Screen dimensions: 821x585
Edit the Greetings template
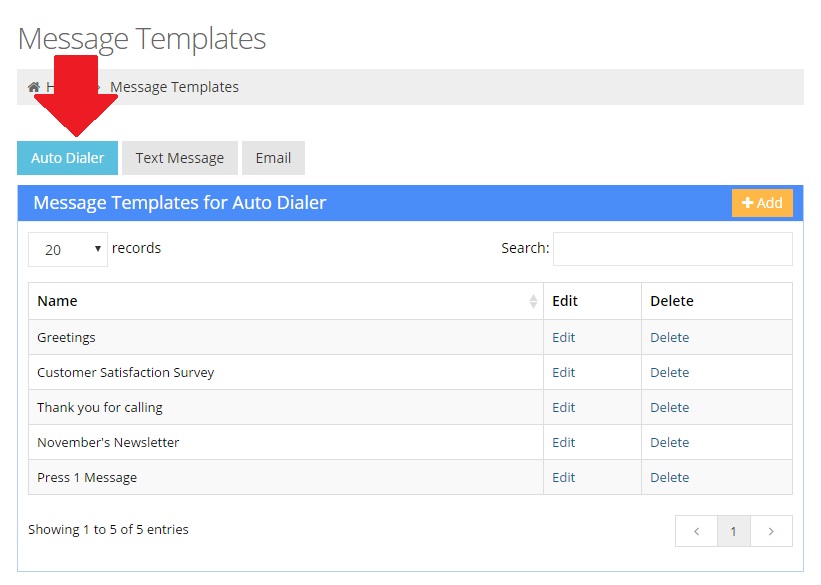[563, 337]
